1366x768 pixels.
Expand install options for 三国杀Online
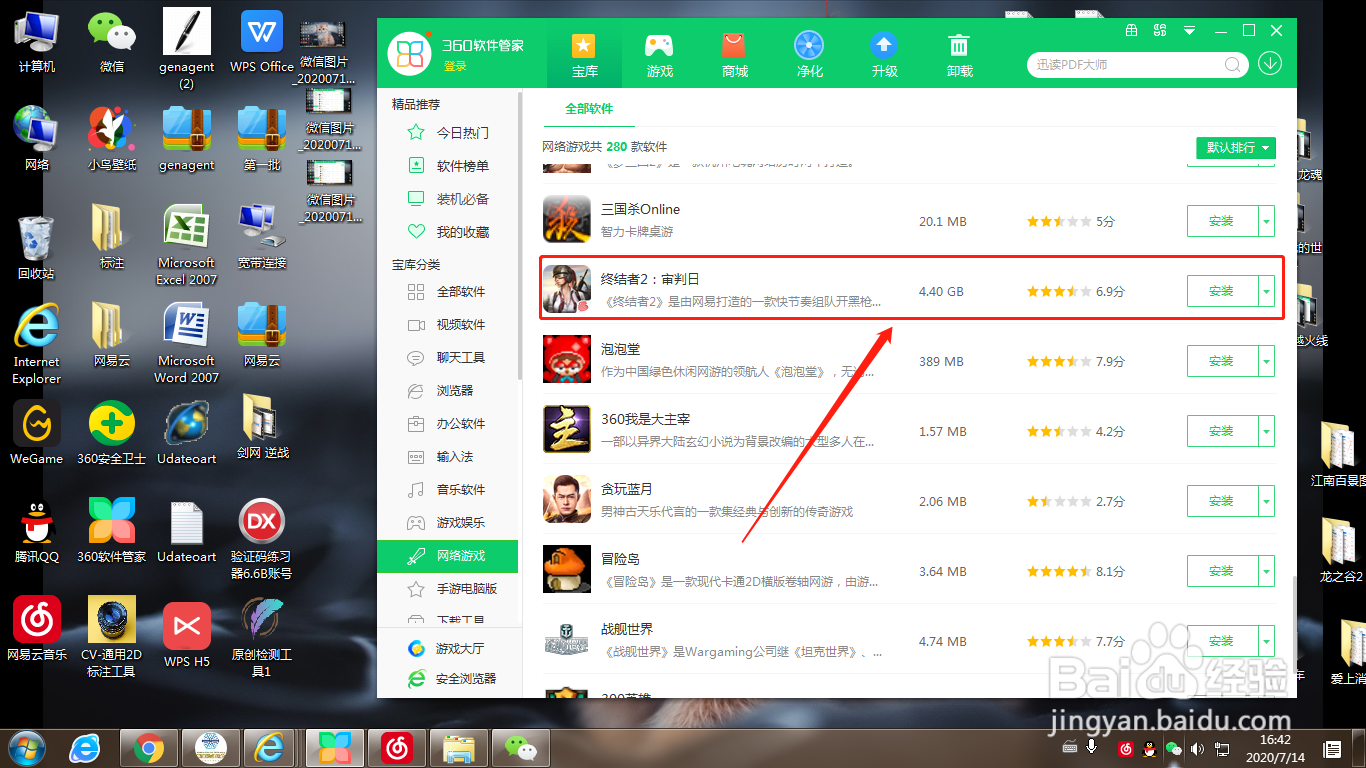tap(1267, 221)
